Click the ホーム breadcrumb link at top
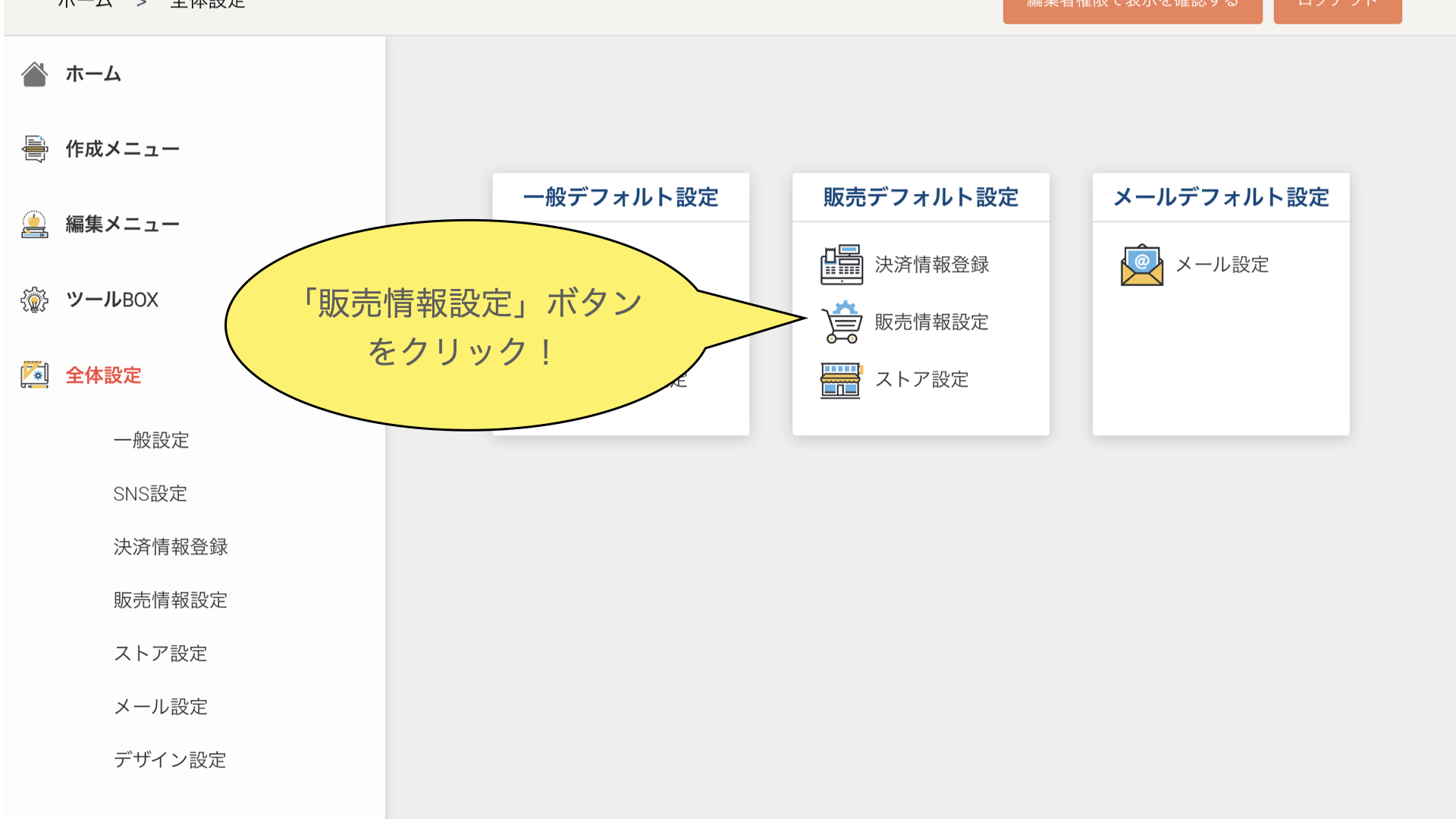The width and height of the screenshot is (1456, 819). point(85,5)
